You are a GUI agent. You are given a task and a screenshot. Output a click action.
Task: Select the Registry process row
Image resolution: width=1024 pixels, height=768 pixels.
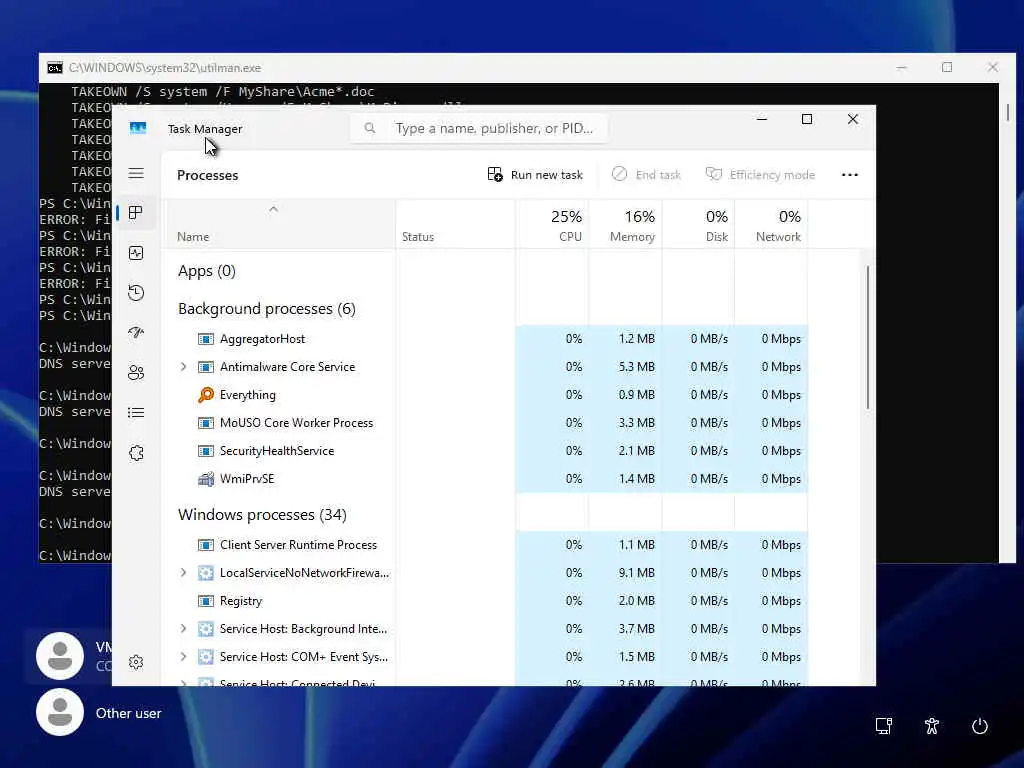coord(485,601)
